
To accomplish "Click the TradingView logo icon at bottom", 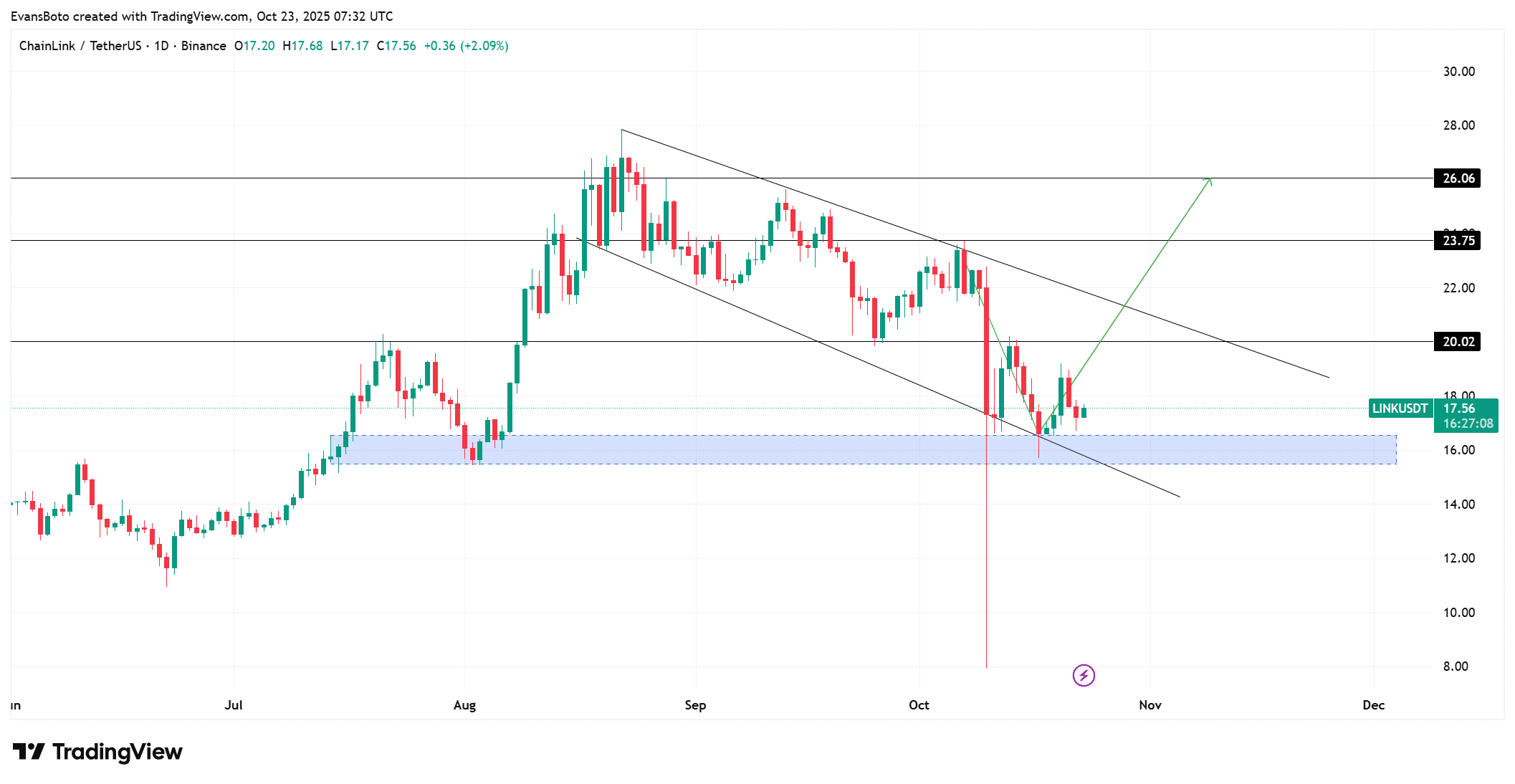I will [29, 752].
